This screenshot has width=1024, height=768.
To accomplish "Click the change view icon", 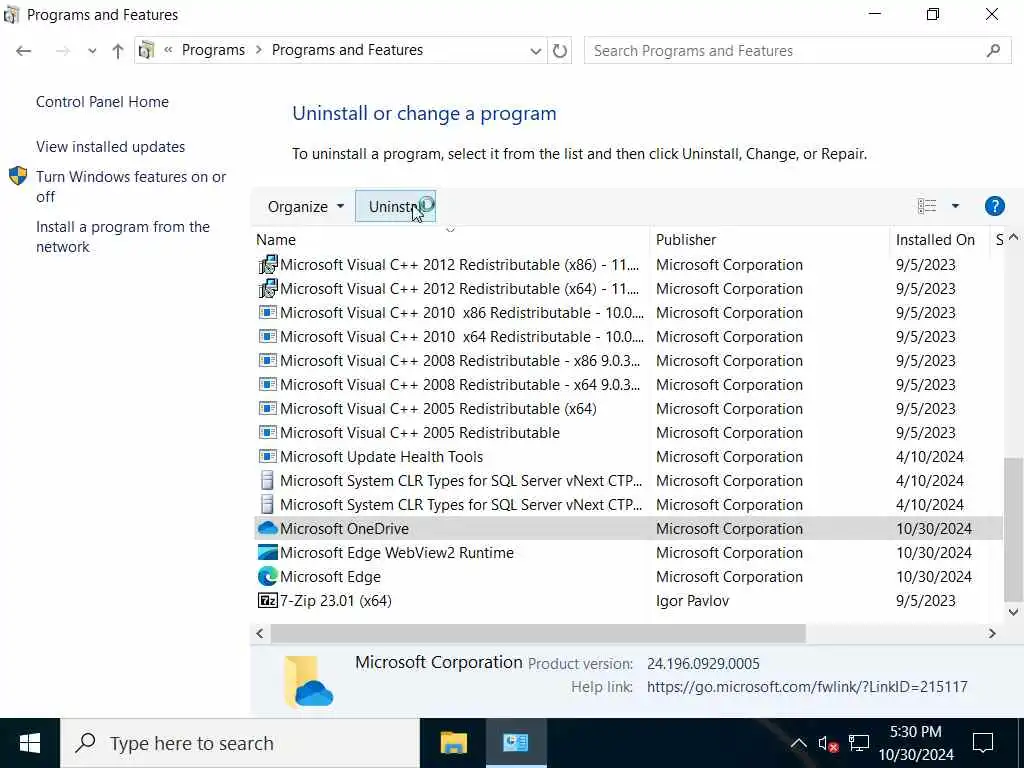I will click(x=927, y=206).
